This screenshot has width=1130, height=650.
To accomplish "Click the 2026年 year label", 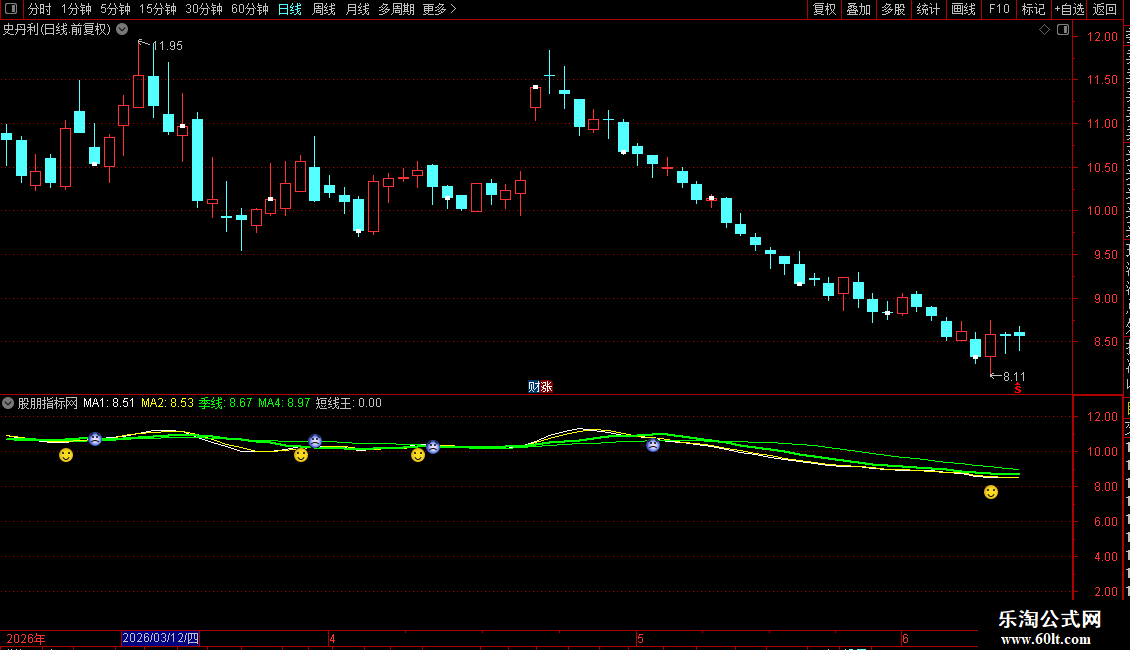I will [26, 638].
